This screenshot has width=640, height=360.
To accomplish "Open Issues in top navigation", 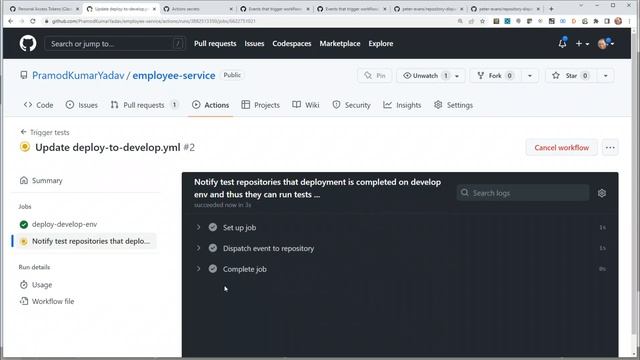I will tap(254, 44).
